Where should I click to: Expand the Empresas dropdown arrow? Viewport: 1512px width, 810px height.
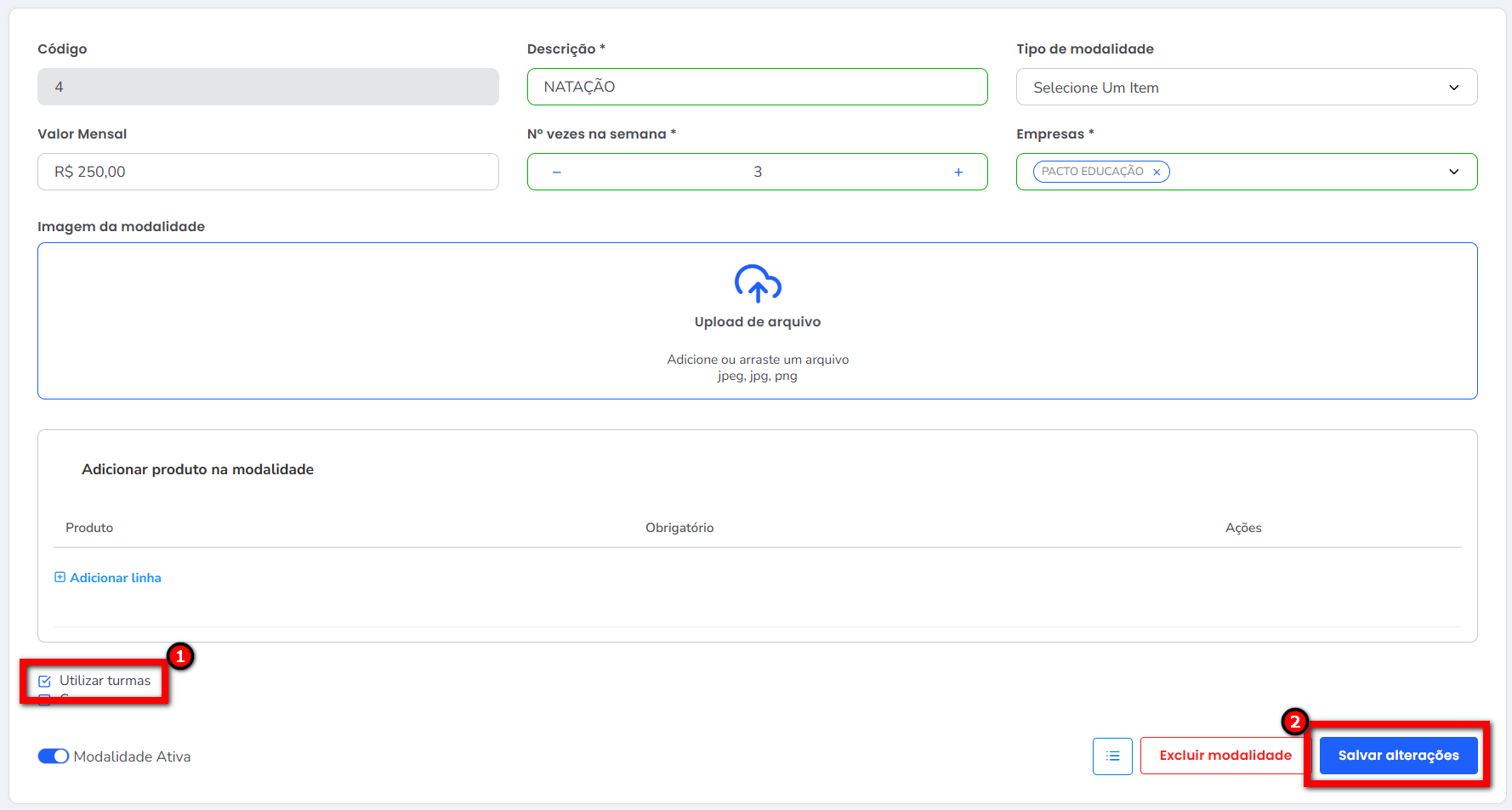[x=1453, y=172]
